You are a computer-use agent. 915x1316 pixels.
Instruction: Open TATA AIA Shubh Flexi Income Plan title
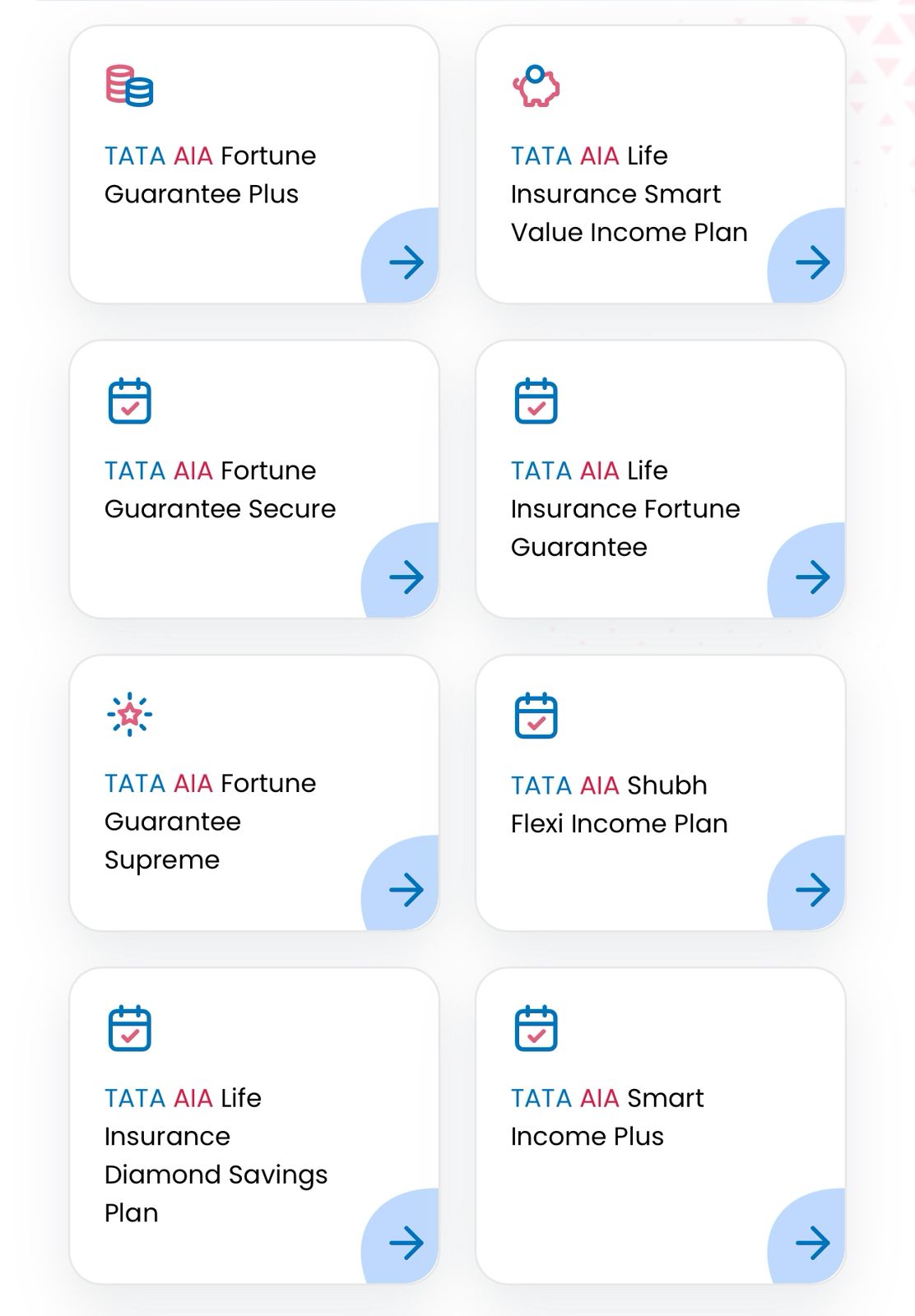(619, 804)
